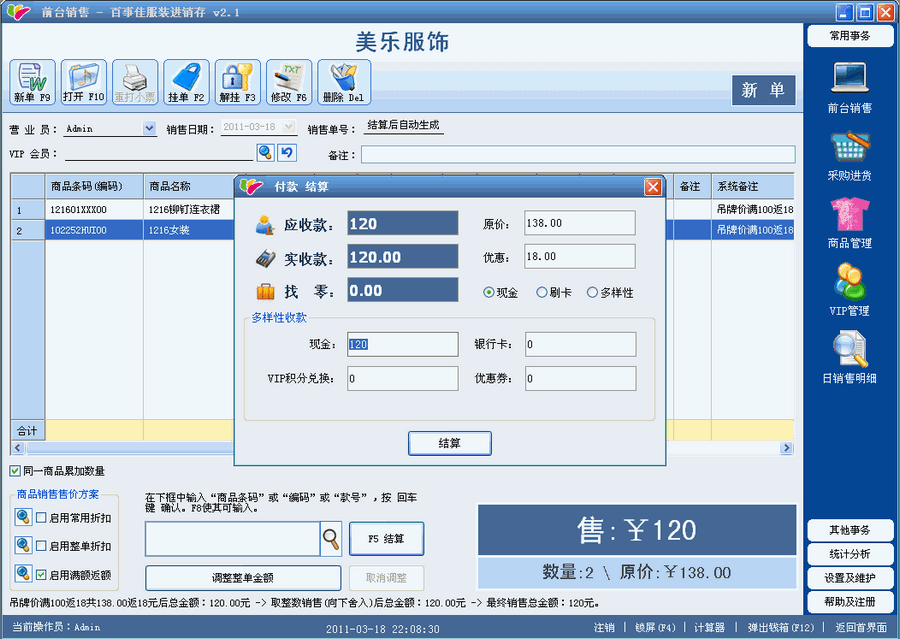Modify the sale using 修改 F6 icon

[291, 81]
